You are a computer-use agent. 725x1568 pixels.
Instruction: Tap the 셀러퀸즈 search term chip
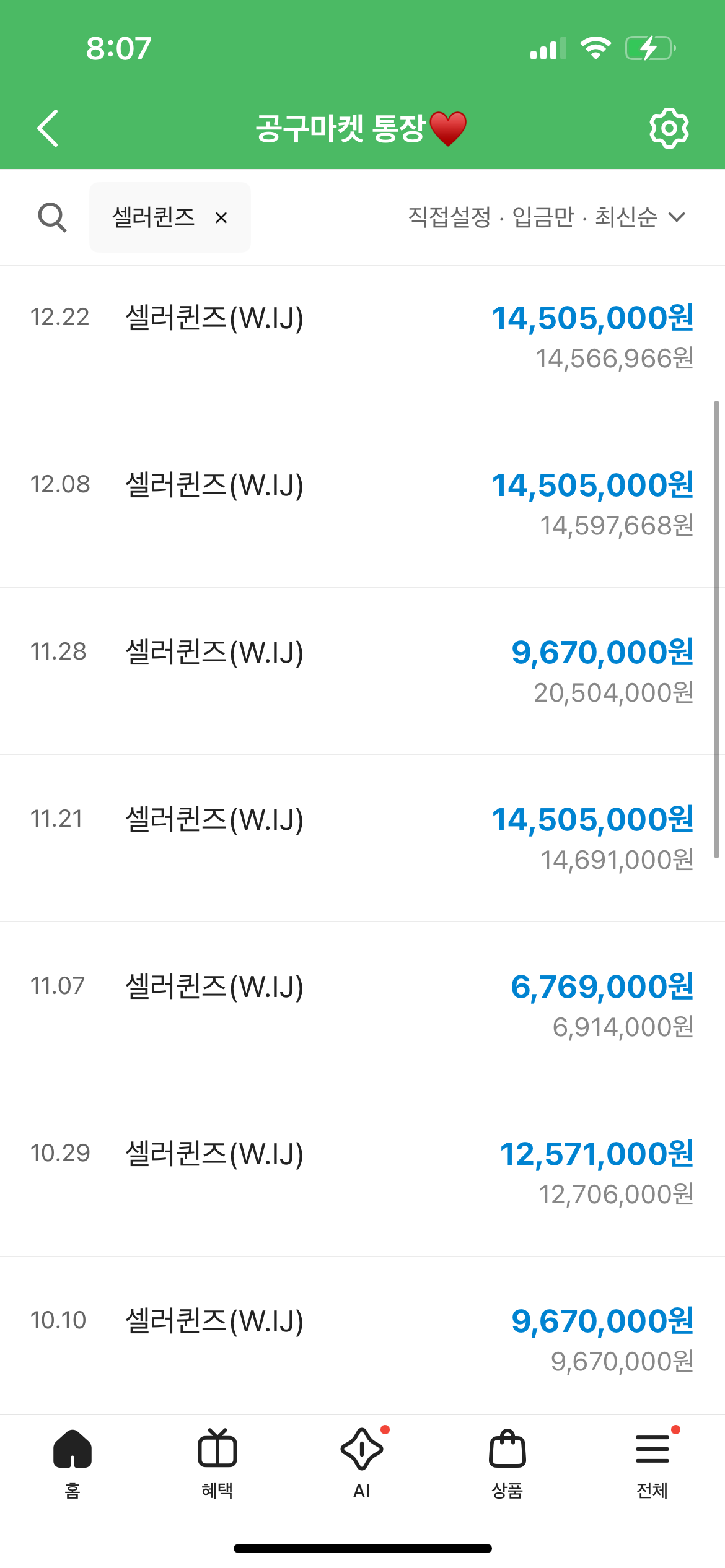tap(153, 217)
